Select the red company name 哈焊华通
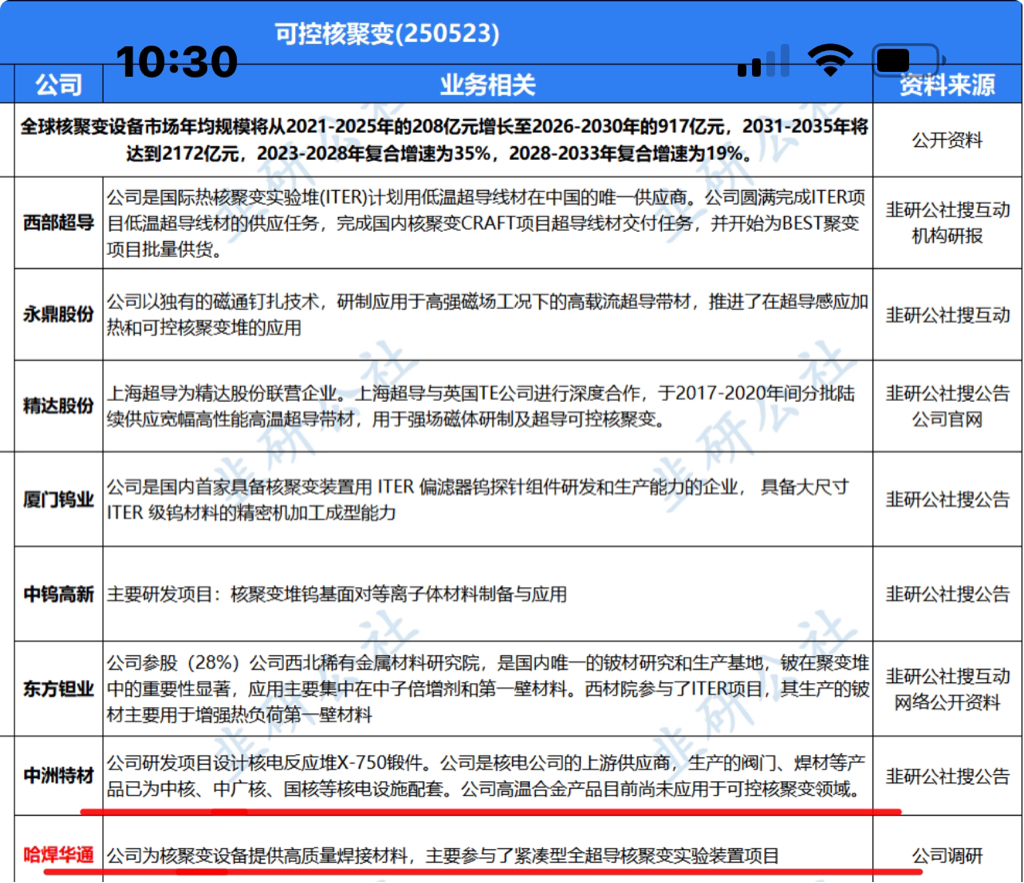Image resolution: width=1024 pixels, height=883 pixels. coord(59,855)
